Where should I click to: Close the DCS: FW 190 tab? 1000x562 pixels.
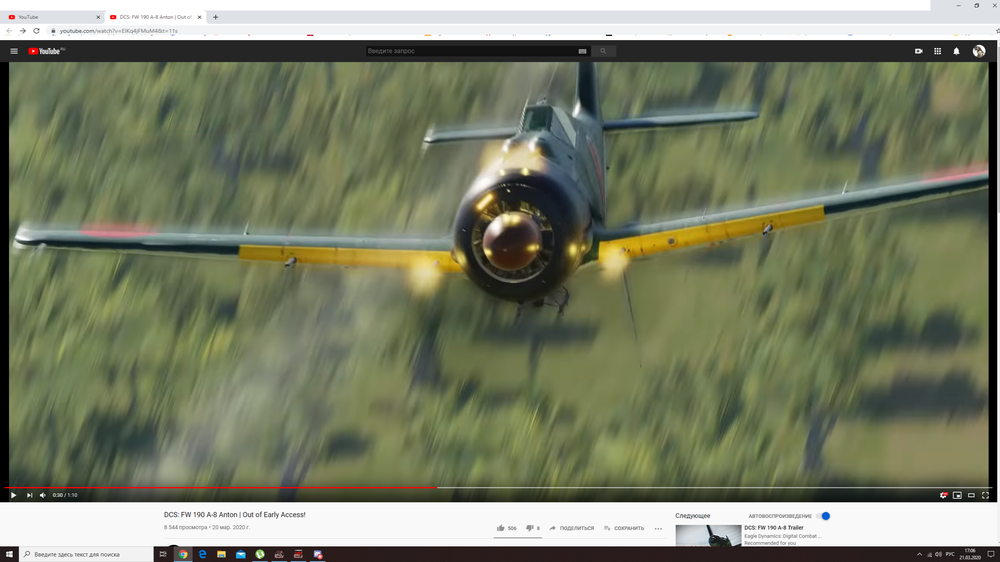200,17
